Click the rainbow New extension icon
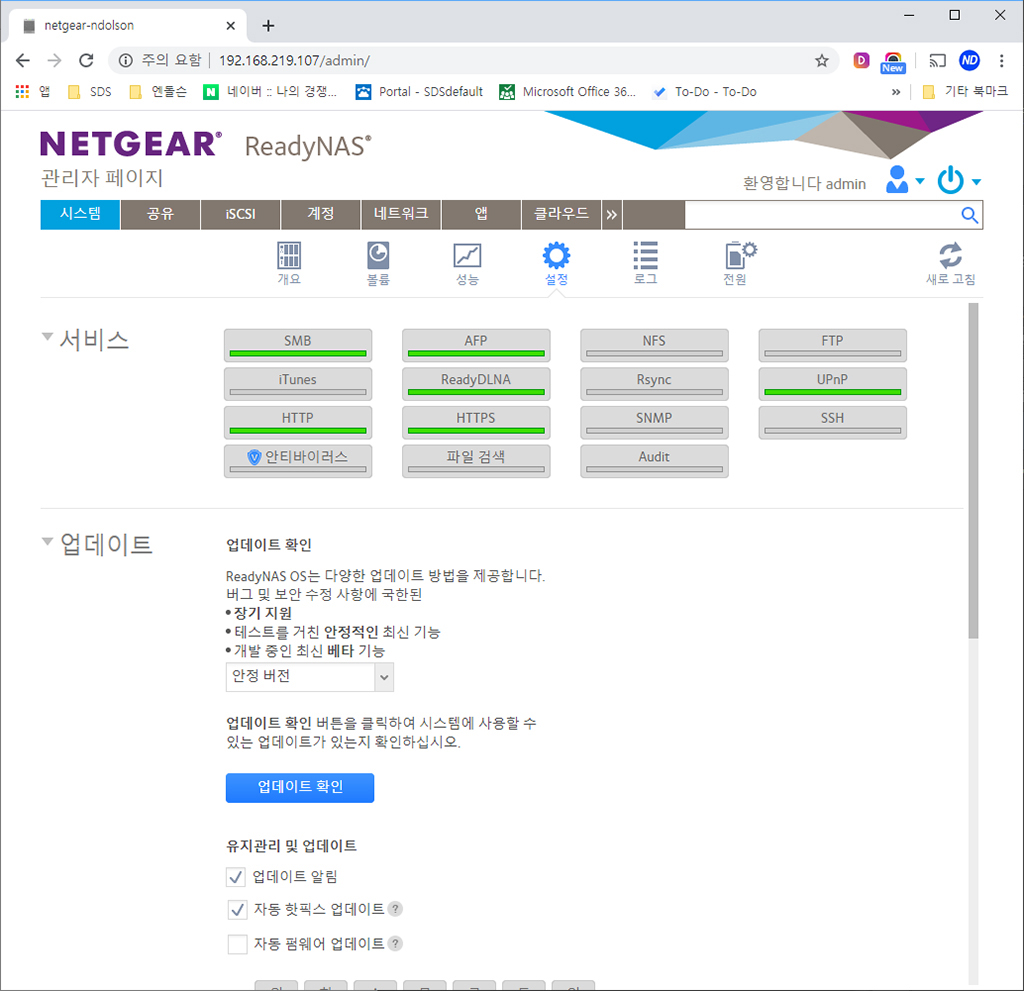The image size is (1024, 991). click(x=893, y=62)
